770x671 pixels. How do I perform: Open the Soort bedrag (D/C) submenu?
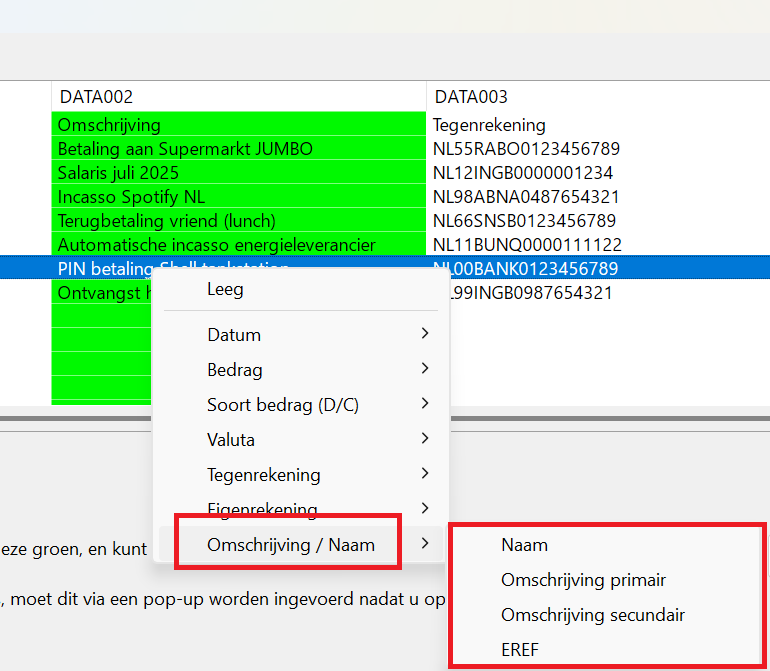coord(301,405)
